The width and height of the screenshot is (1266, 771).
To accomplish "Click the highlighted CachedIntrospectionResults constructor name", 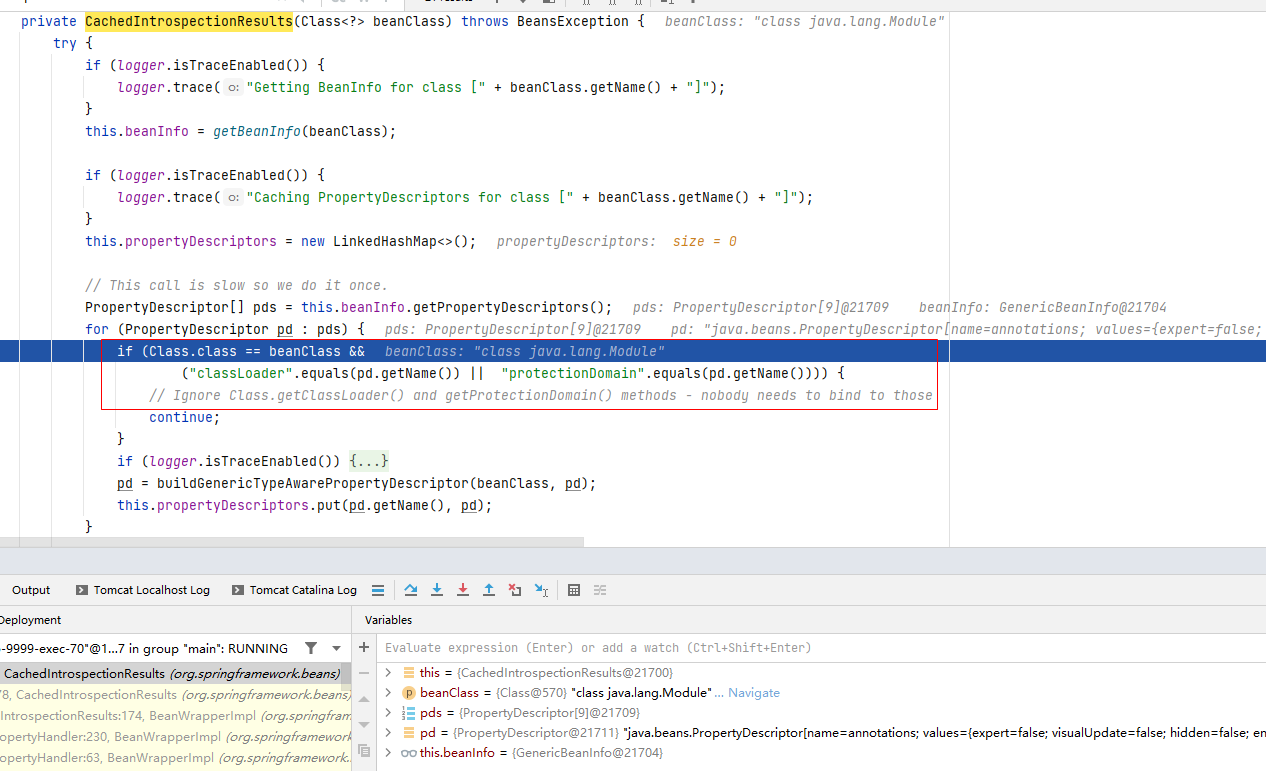I will [189, 21].
